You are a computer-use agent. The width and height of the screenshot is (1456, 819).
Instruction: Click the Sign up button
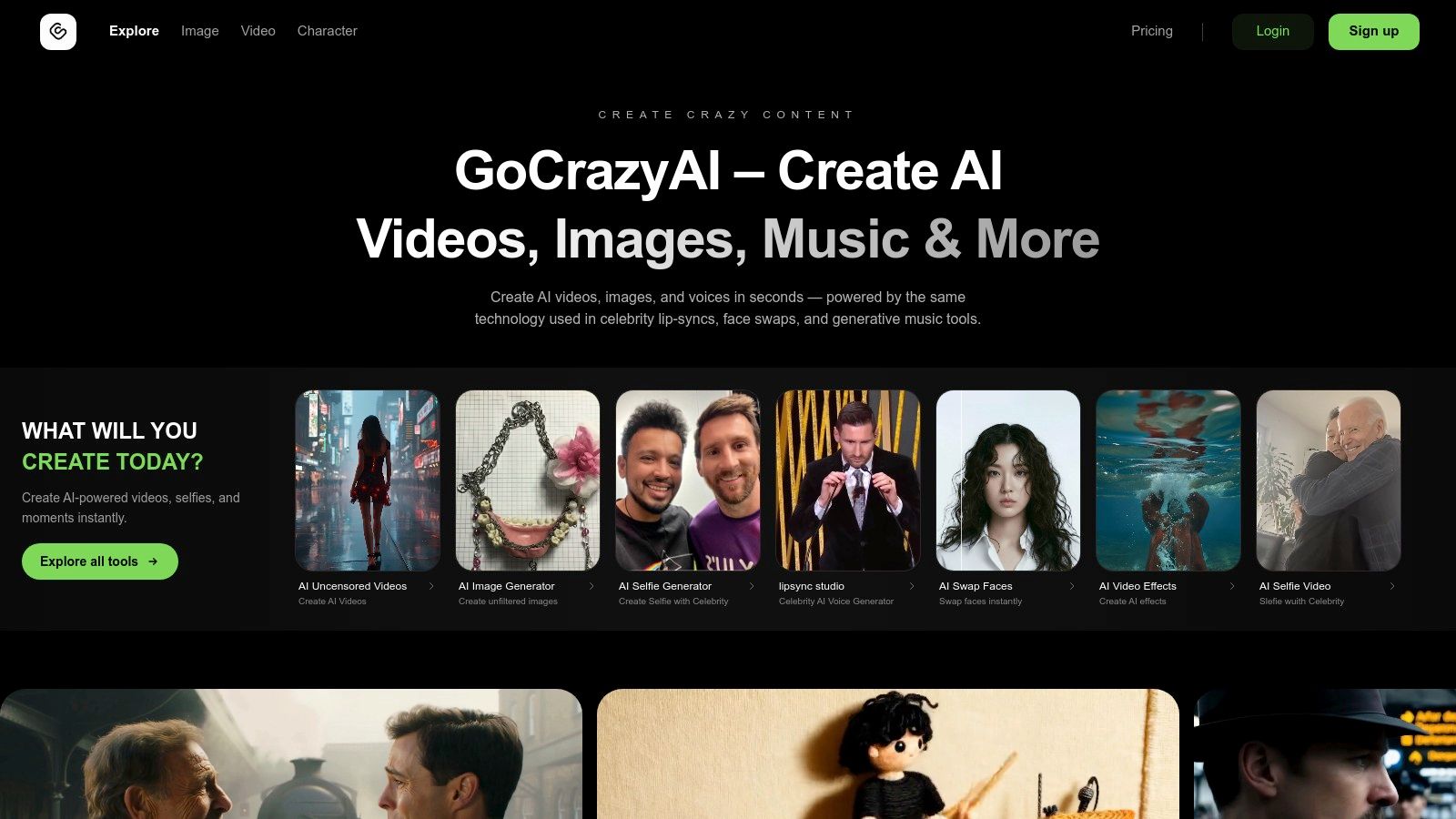[1373, 31]
